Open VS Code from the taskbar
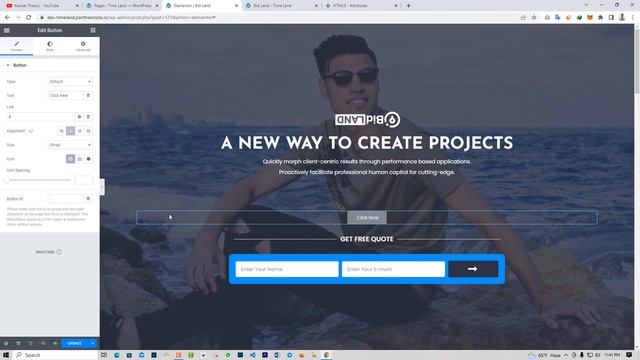640x360 pixels. (x=253, y=355)
